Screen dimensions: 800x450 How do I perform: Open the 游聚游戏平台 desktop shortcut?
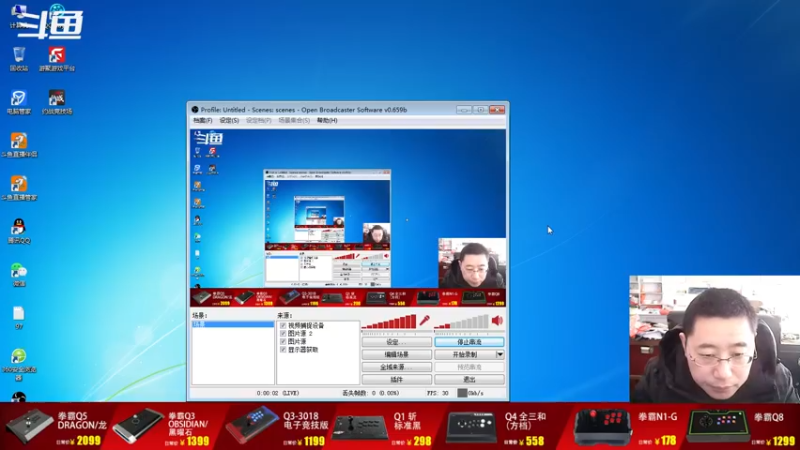[57, 58]
